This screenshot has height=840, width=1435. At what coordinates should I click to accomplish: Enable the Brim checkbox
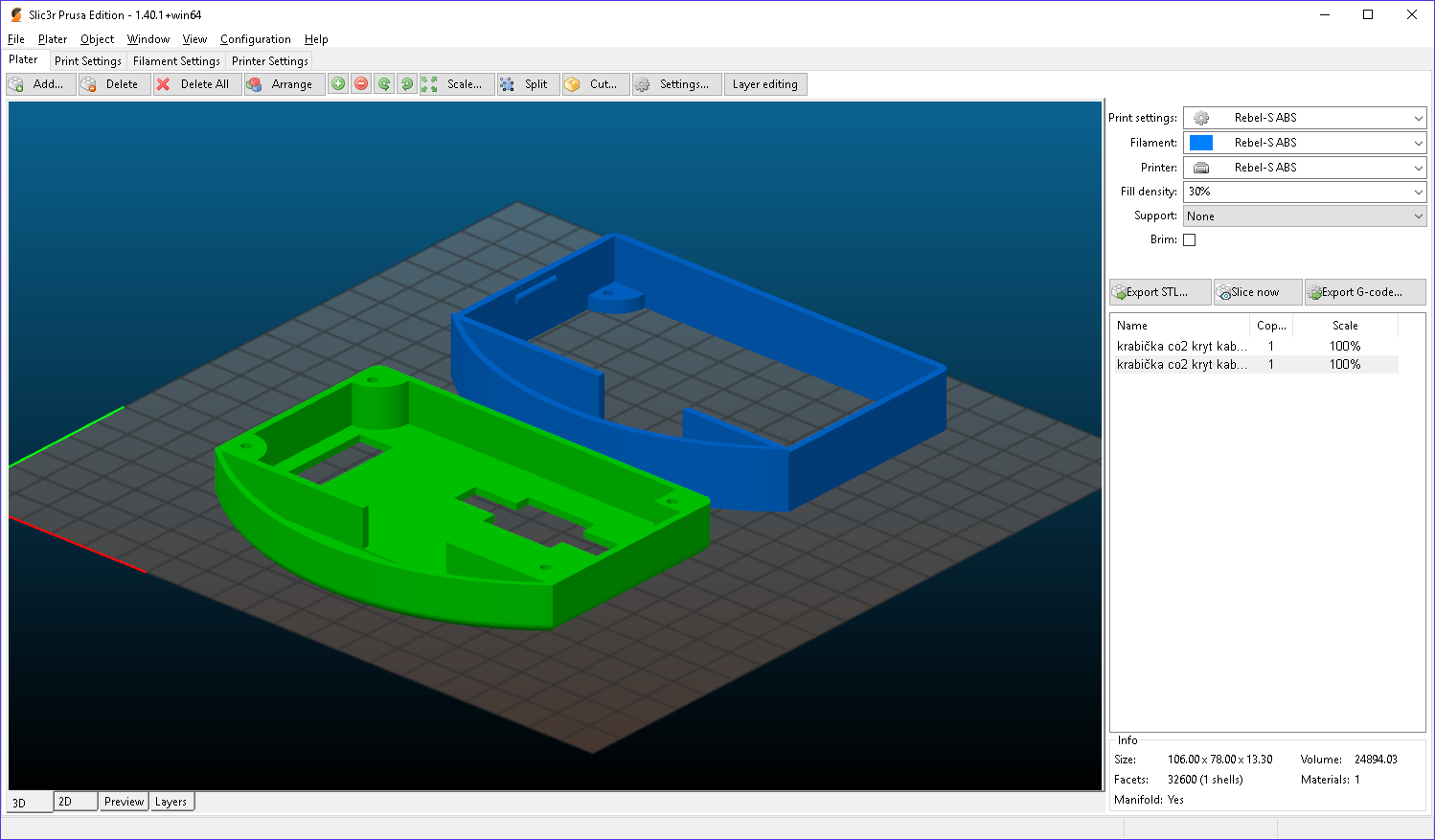coord(1190,240)
